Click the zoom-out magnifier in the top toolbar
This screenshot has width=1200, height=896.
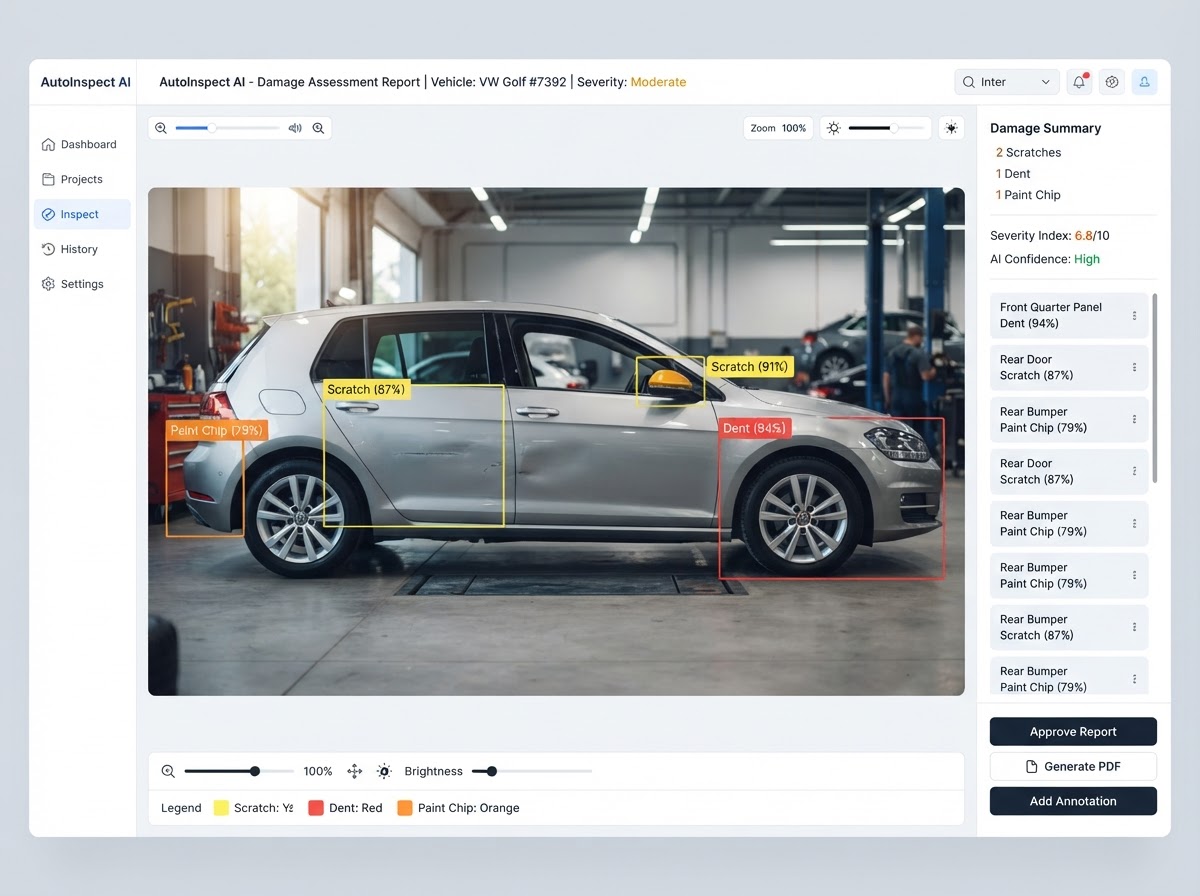coord(161,128)
